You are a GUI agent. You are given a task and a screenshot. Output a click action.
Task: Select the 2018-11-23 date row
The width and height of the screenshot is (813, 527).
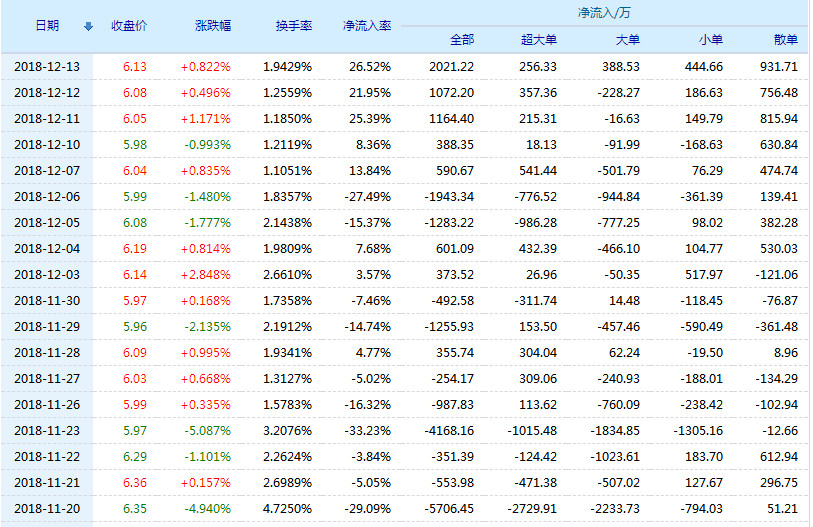click(x=47, y=431)
